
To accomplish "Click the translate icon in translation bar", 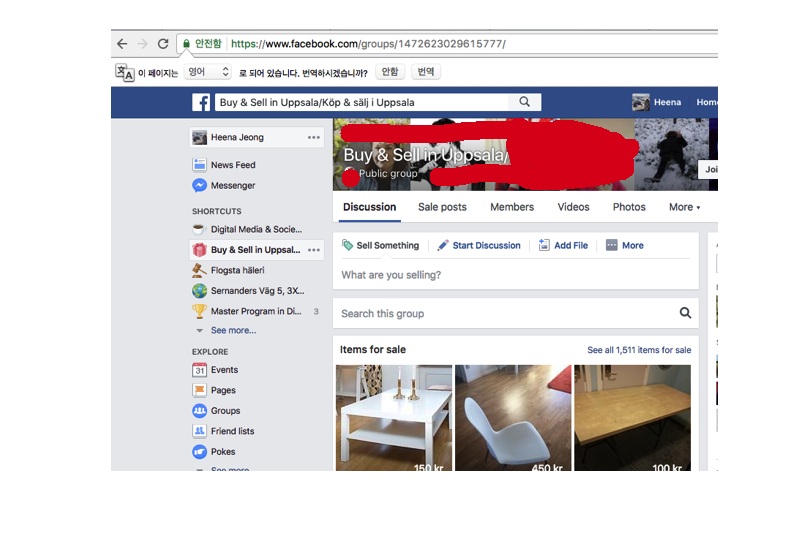I will click(x=124, y=72).
